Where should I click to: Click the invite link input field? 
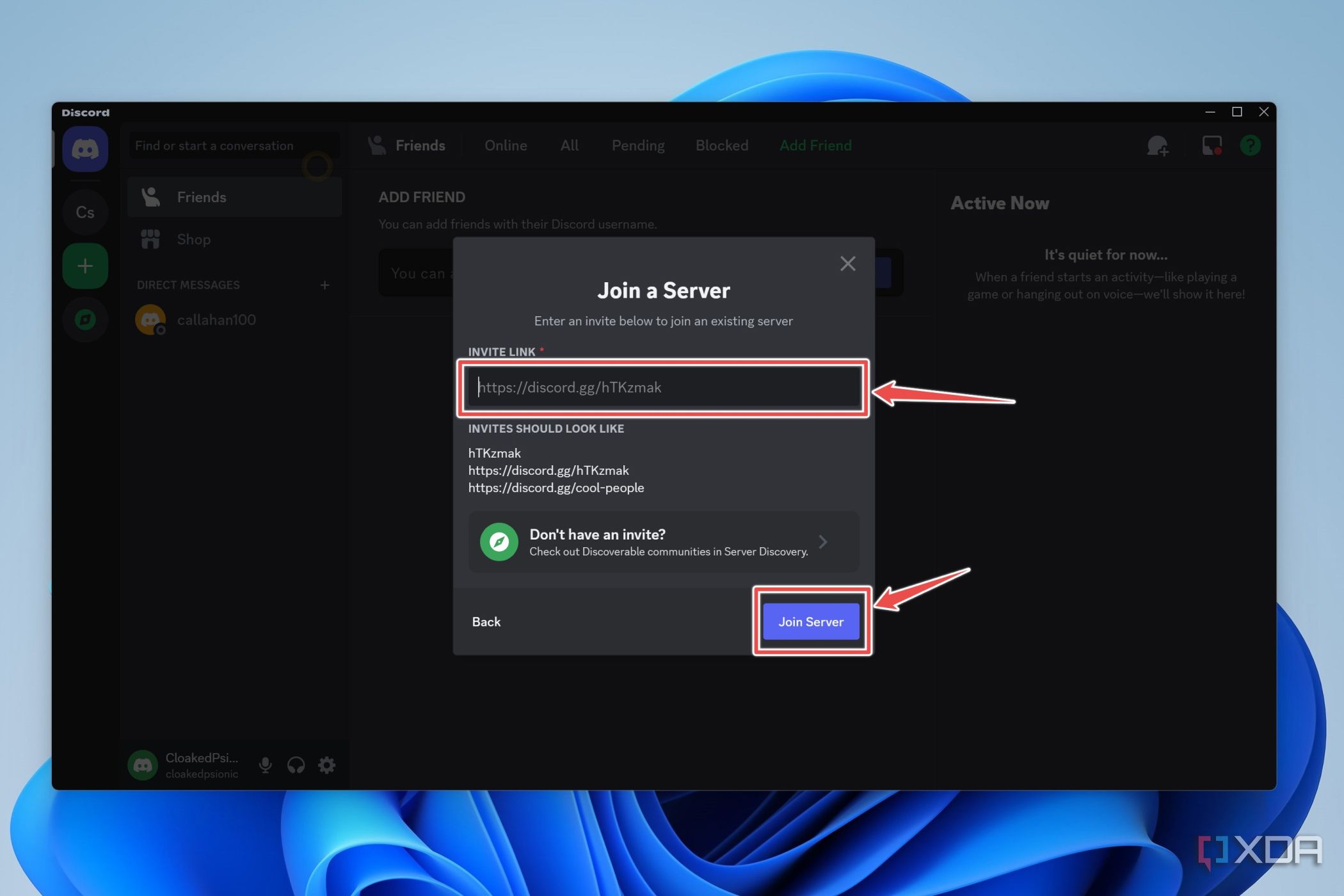pyautogui.click(x=663, y=387)
